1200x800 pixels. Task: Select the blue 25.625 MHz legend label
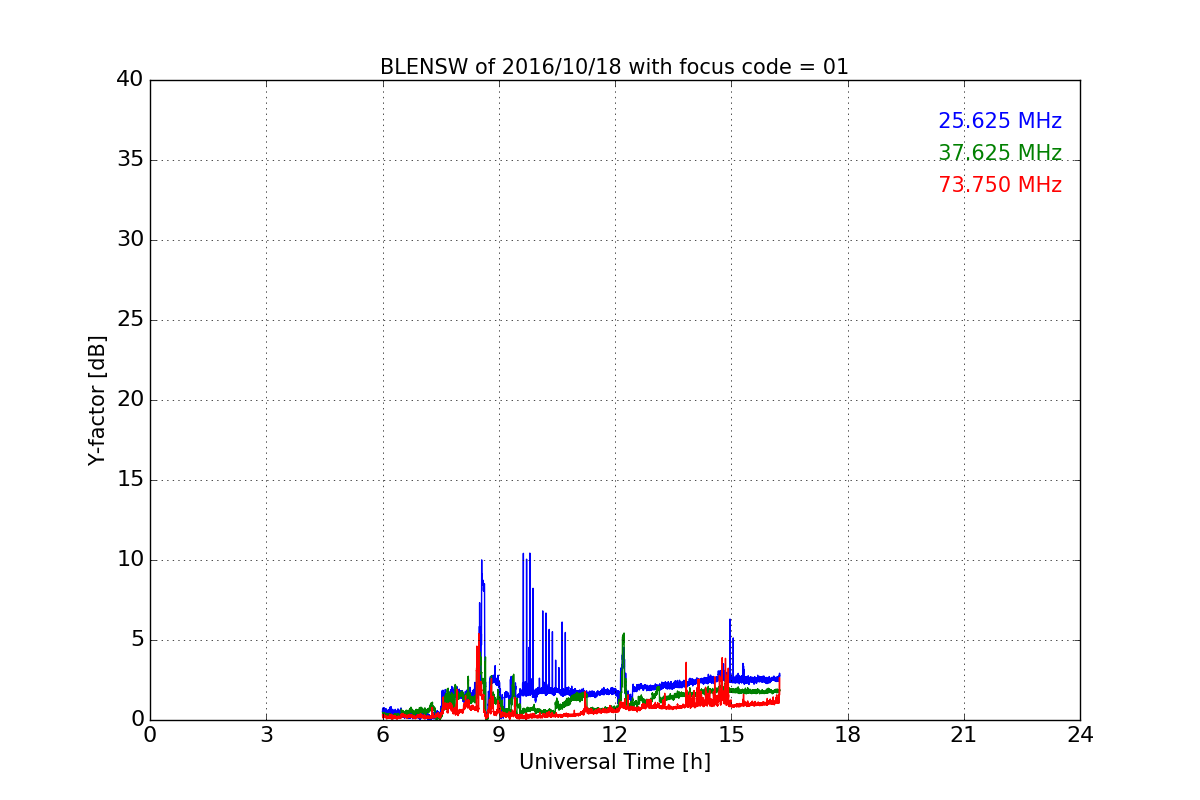1000,121
